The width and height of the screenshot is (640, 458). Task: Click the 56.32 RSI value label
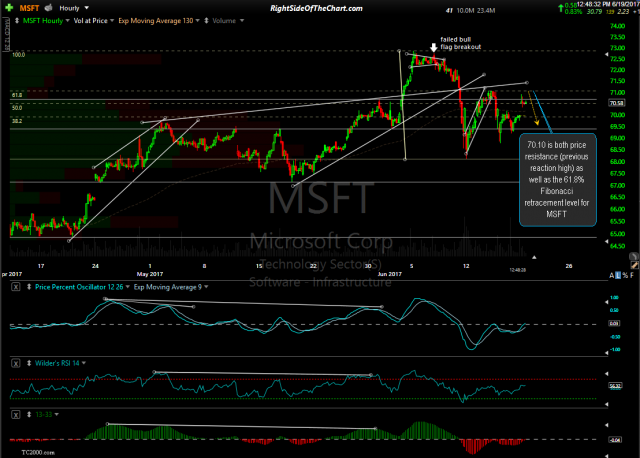click(615, 386)
